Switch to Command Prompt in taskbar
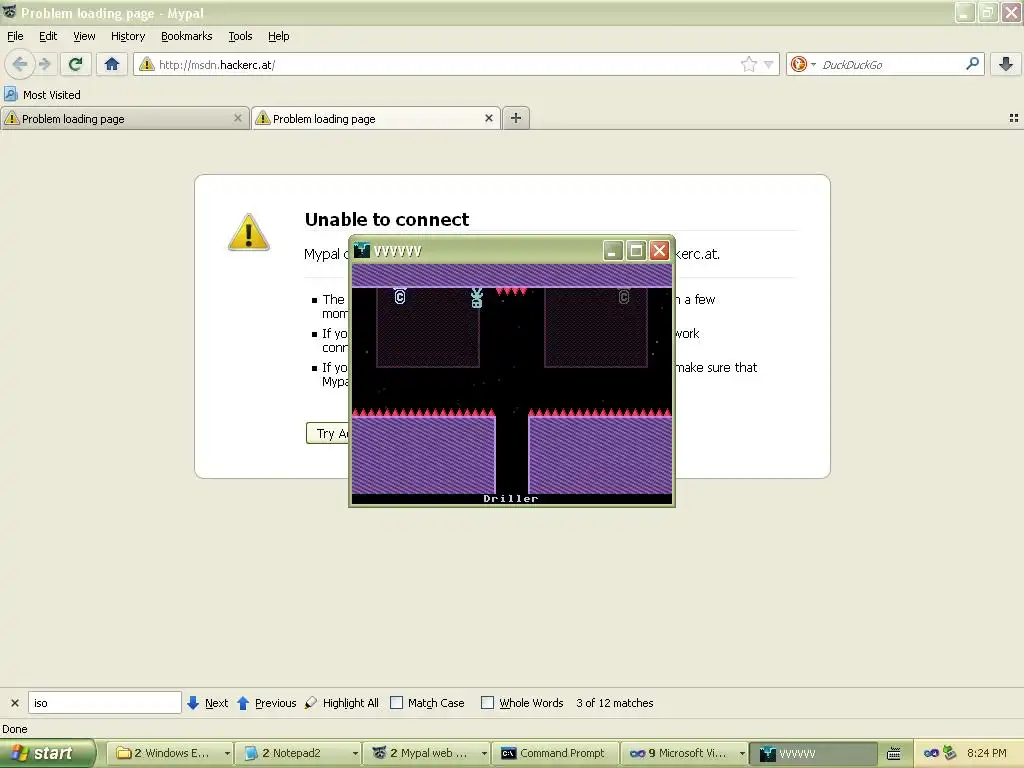This screenshot has height=768, width=1024. (553, 753)
